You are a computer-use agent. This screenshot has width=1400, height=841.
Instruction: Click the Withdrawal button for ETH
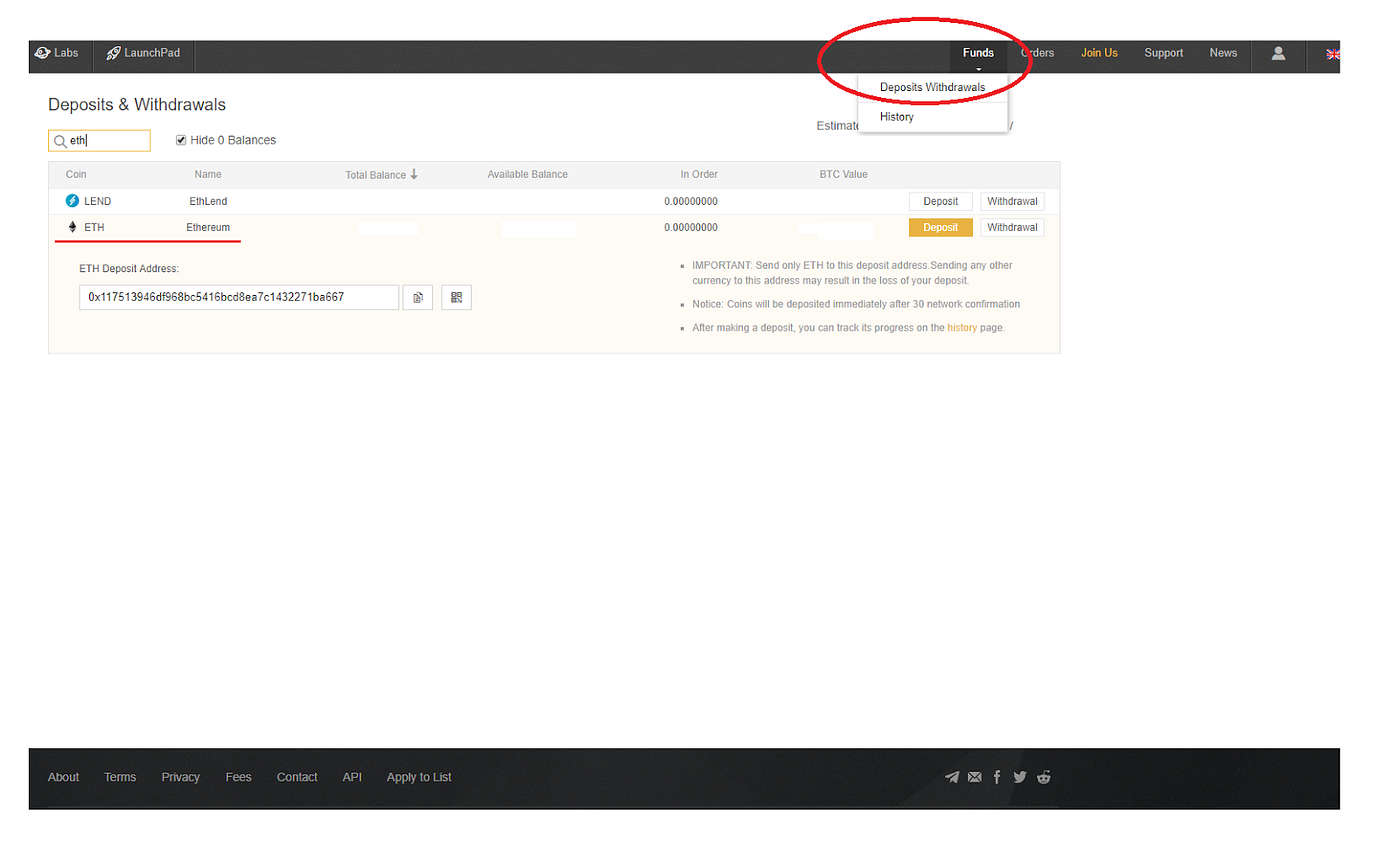1012,227
